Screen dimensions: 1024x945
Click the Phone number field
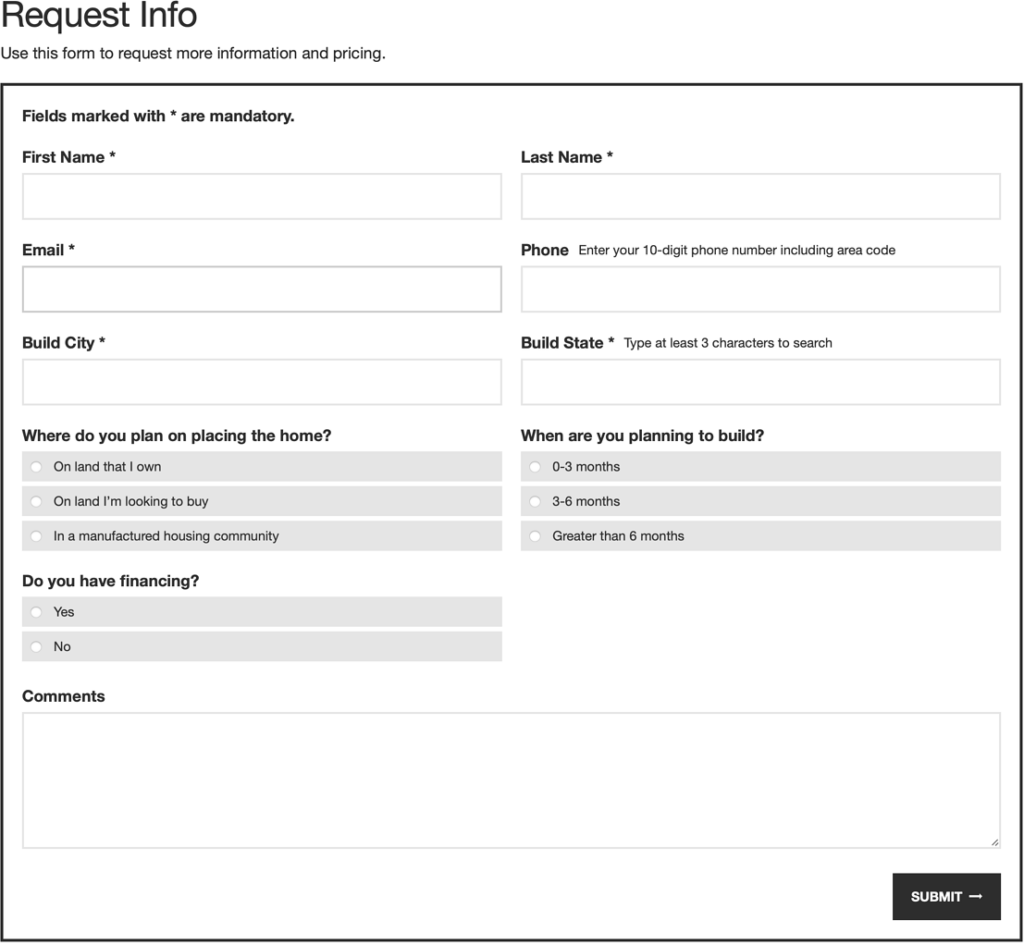pos(761,289)
